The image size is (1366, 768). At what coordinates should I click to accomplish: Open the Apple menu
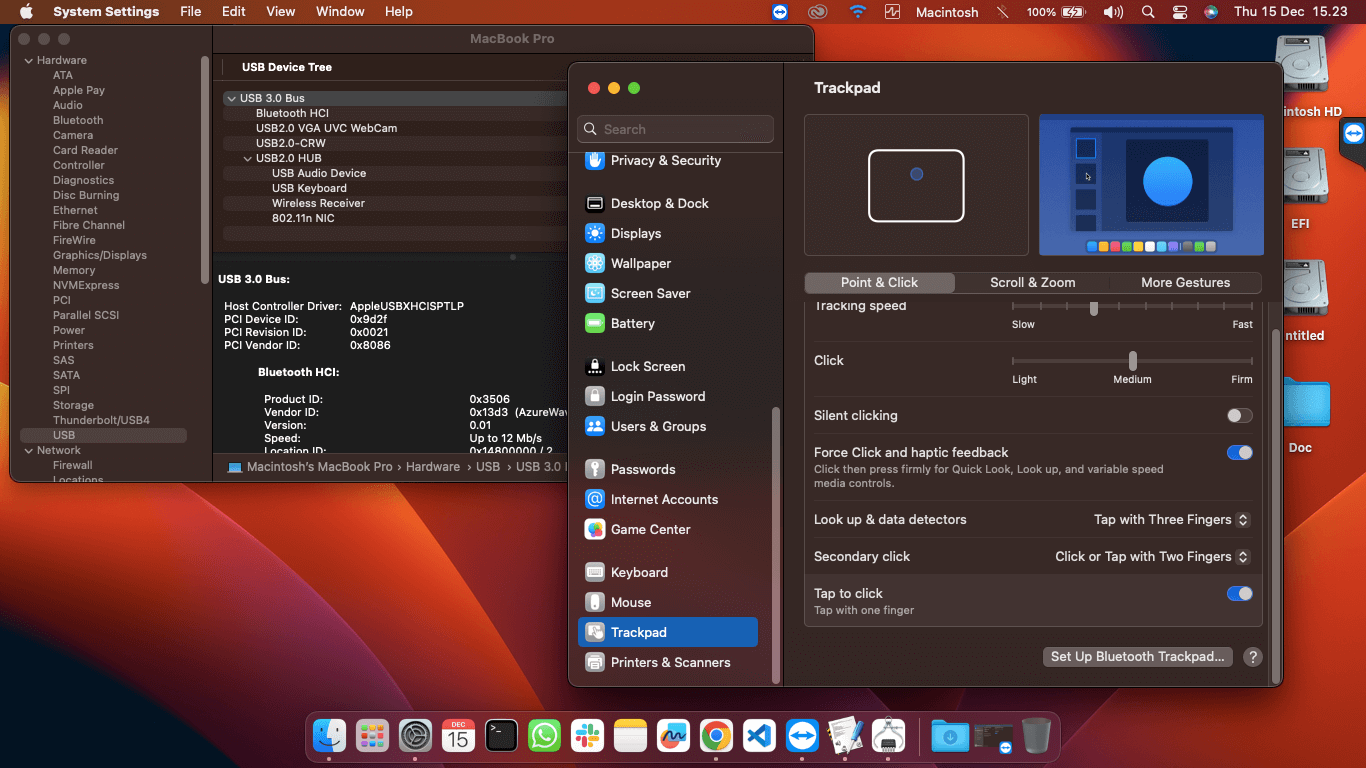[26, 12]
